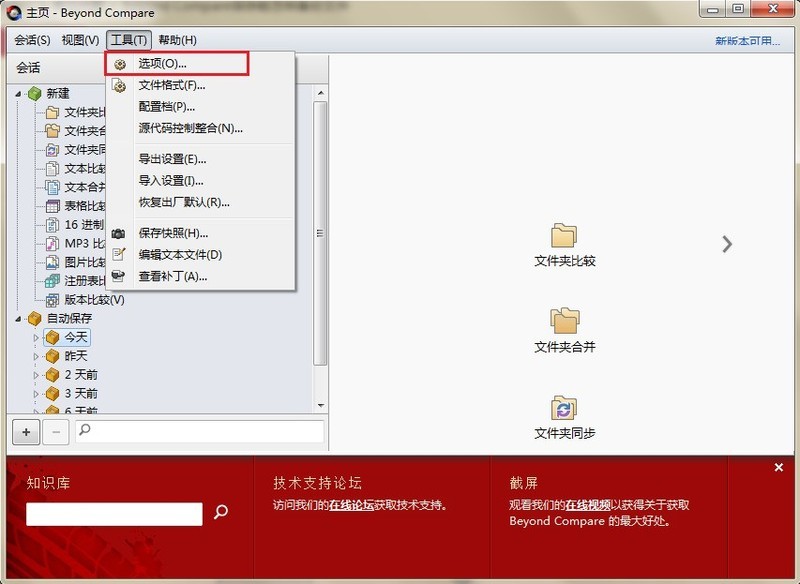This screenshot has width=800, height=584.
Task: Launch 文件夹比较 from the home view
Action: (x=564, y=245)
